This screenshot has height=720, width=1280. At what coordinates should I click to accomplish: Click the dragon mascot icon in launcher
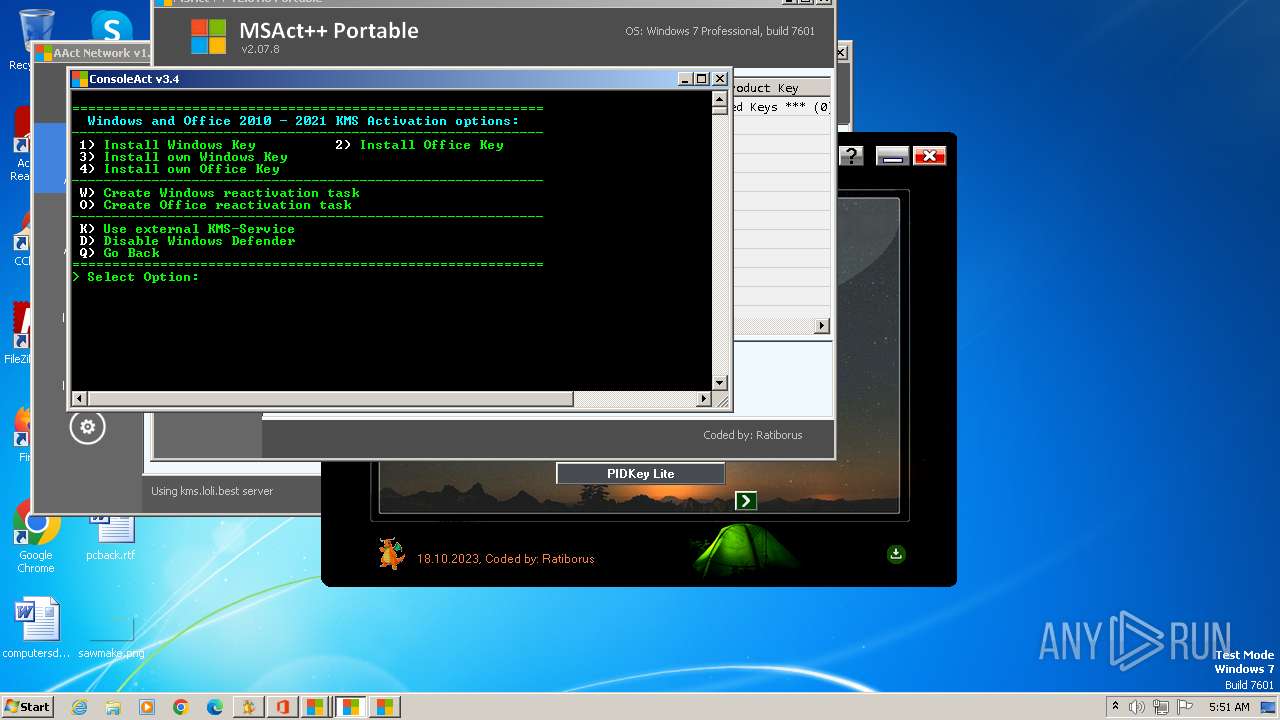tap(390, 553)
